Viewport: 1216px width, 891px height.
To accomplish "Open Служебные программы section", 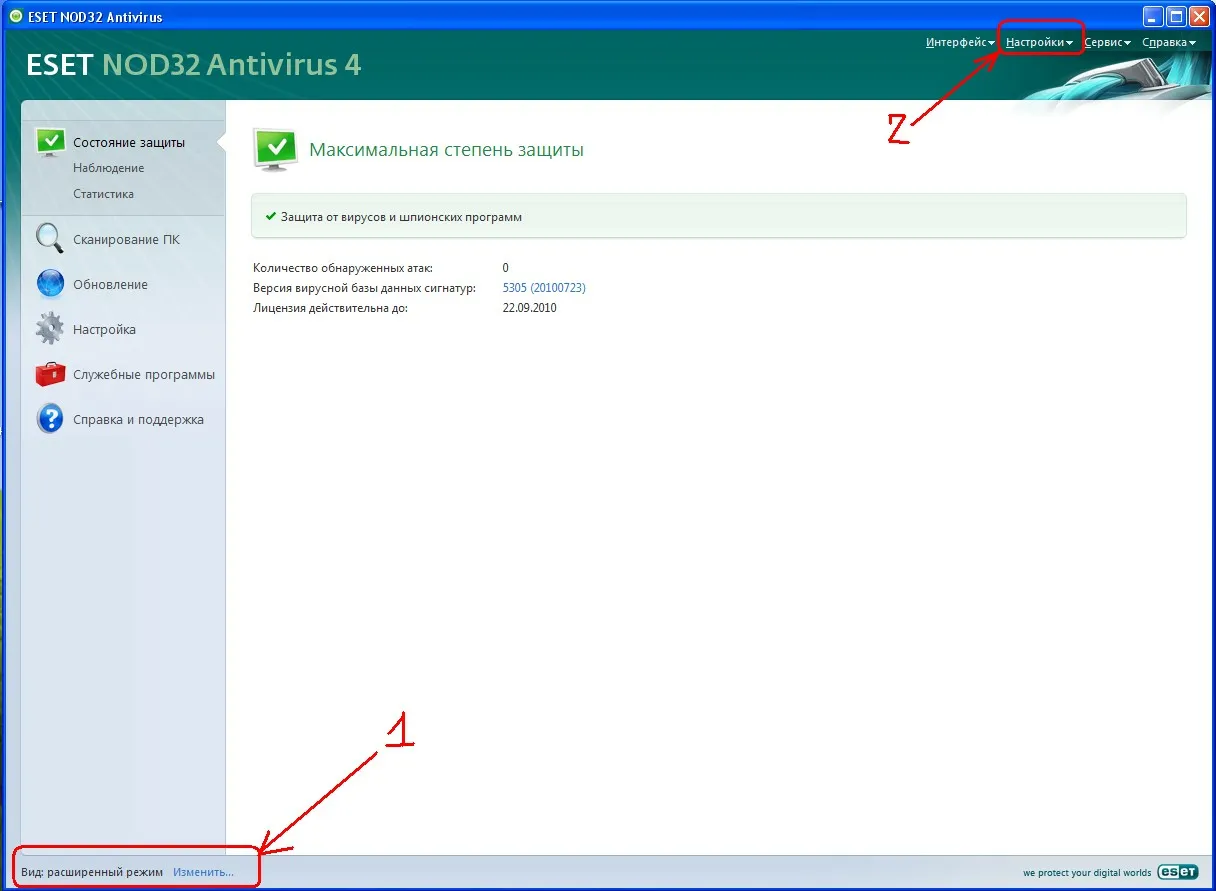I will [143, 375].
